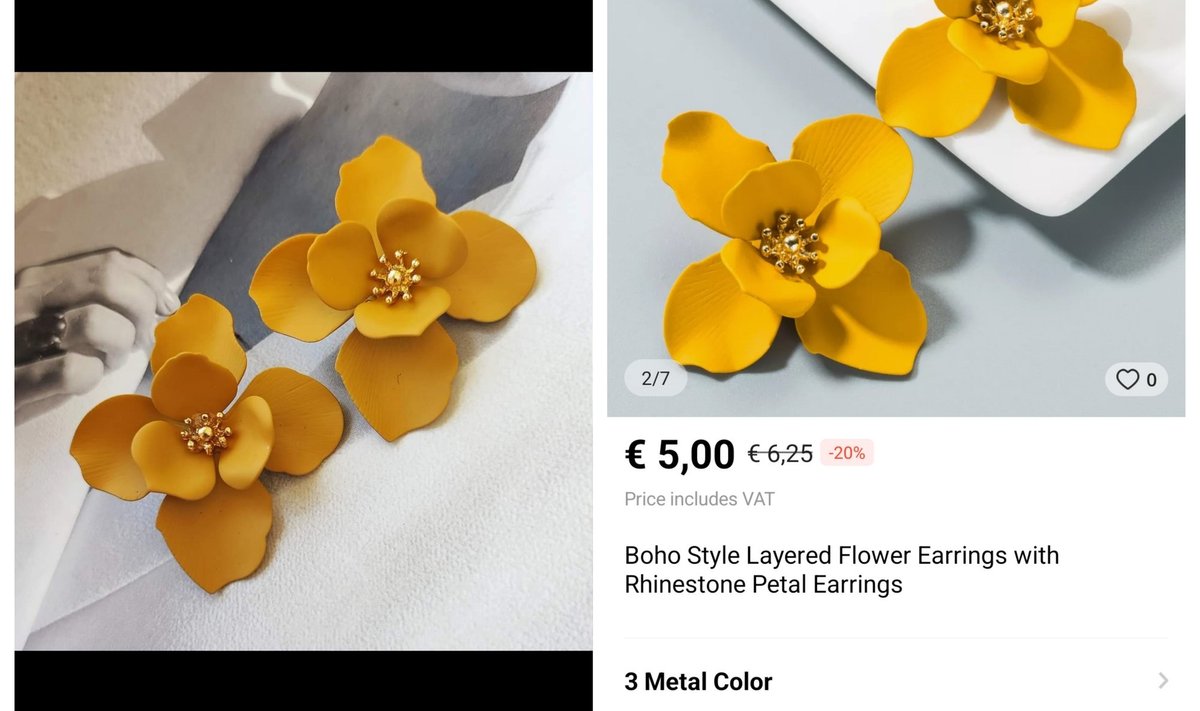Screen dimensions: 1200x711
Task: Click the gold stamen center of gallery flower
Action: point(789,242)
